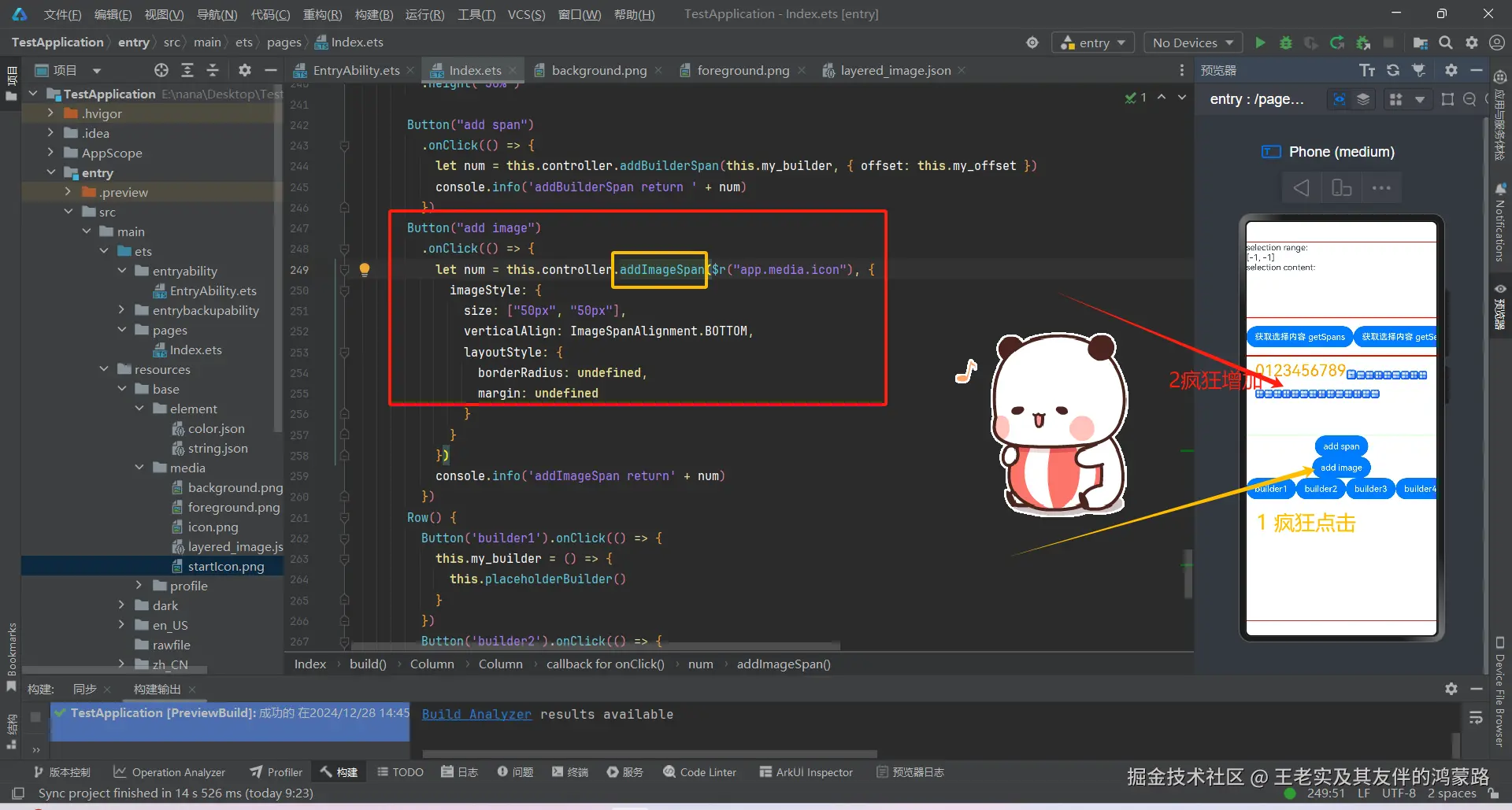Open the No Devices dropdown

(x=1191, y=43)
